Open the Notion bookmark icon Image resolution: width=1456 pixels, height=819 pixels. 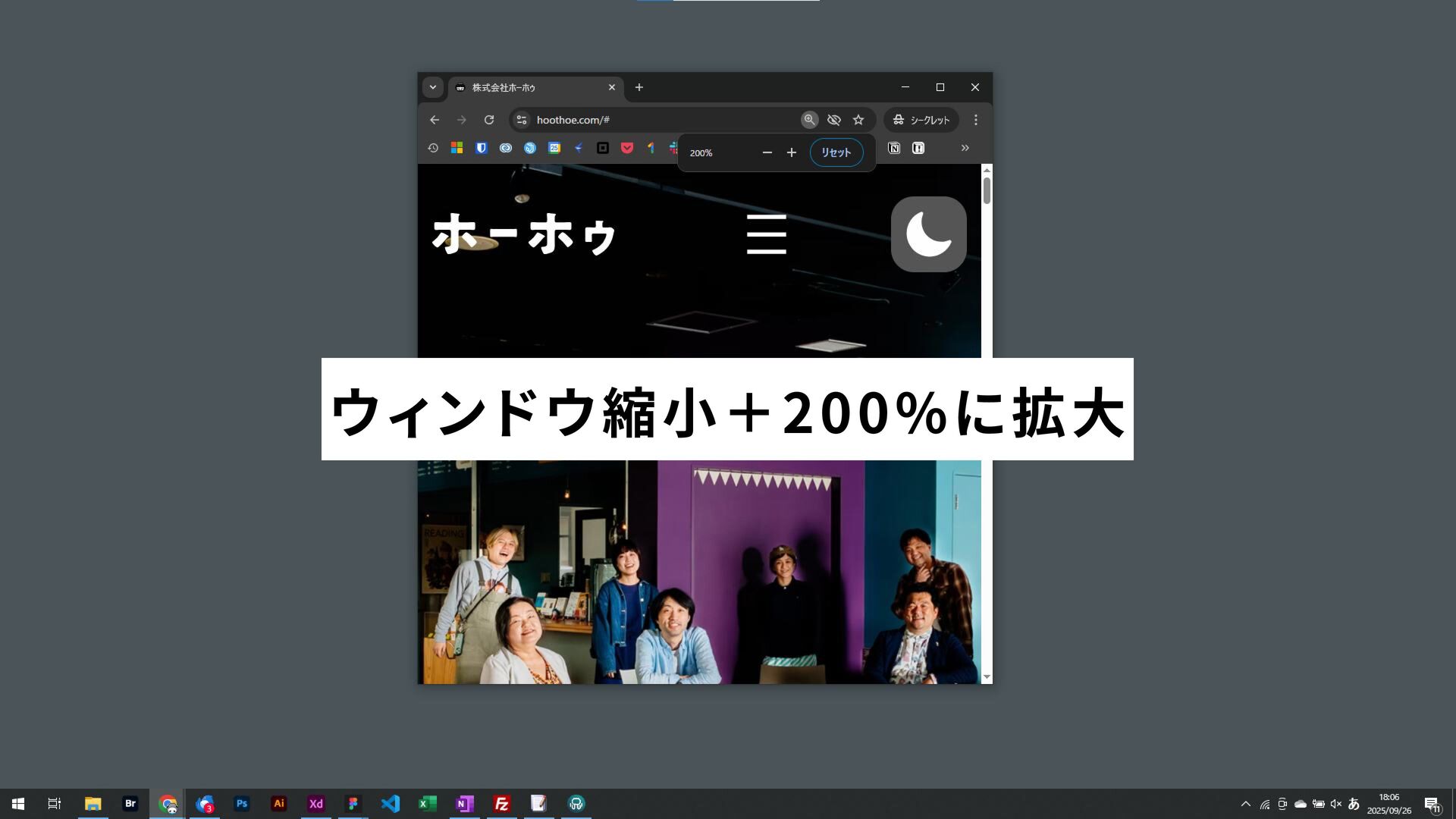point(894,148)
